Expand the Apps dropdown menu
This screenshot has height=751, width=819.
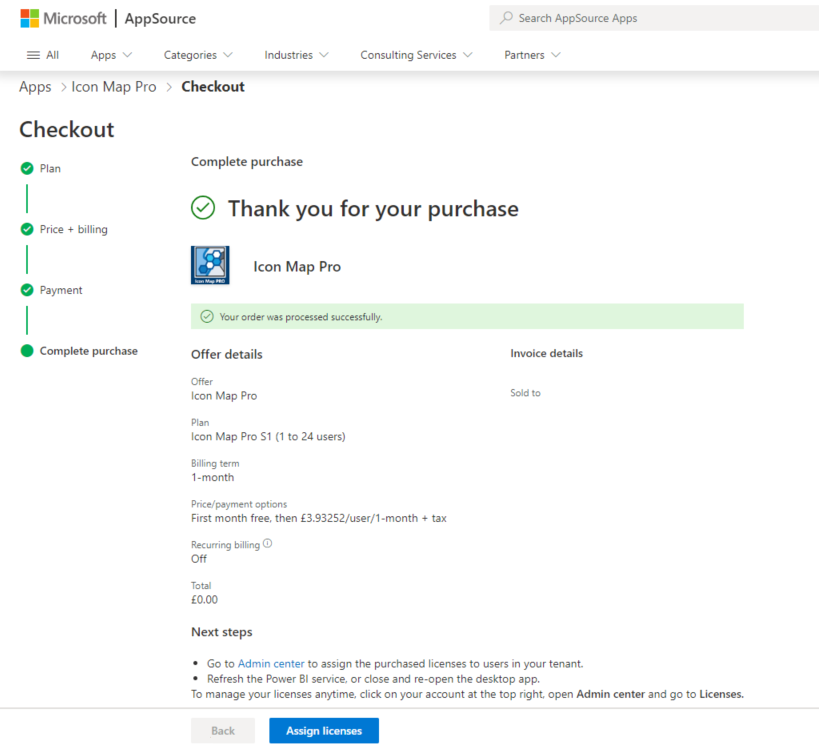point(111,55)
